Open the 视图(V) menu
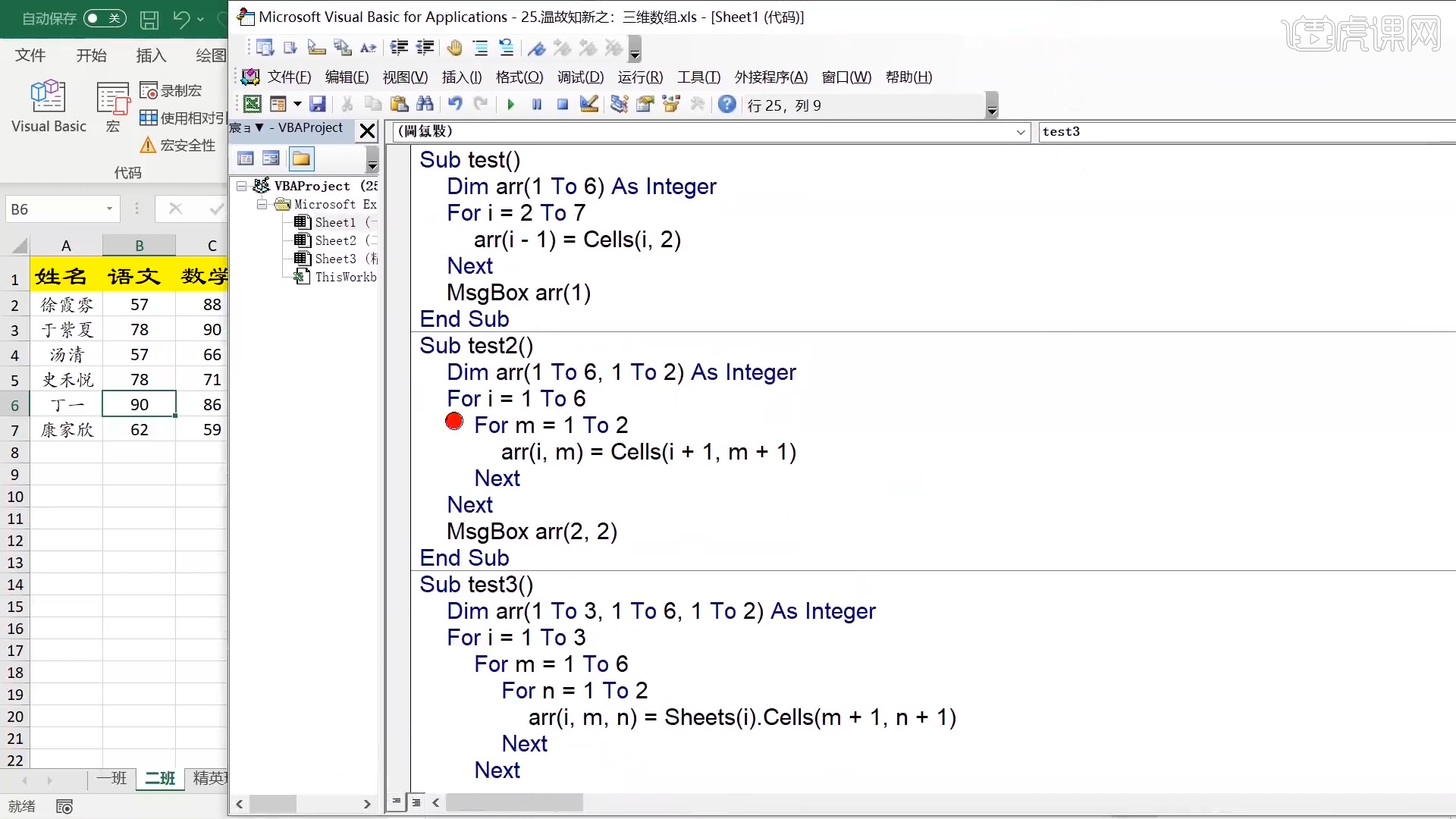 coord(405,77)
